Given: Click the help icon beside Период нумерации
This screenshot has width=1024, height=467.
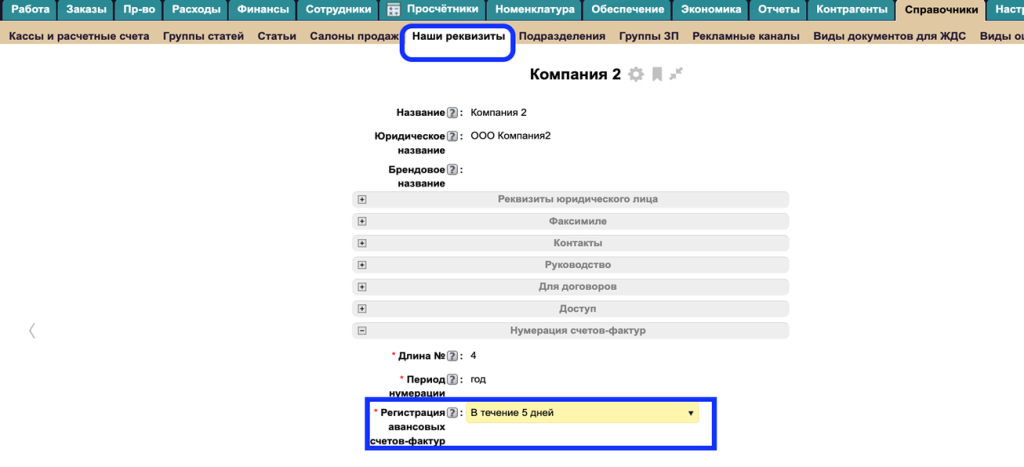Looking at the screenshot, I should coord(452,380).
